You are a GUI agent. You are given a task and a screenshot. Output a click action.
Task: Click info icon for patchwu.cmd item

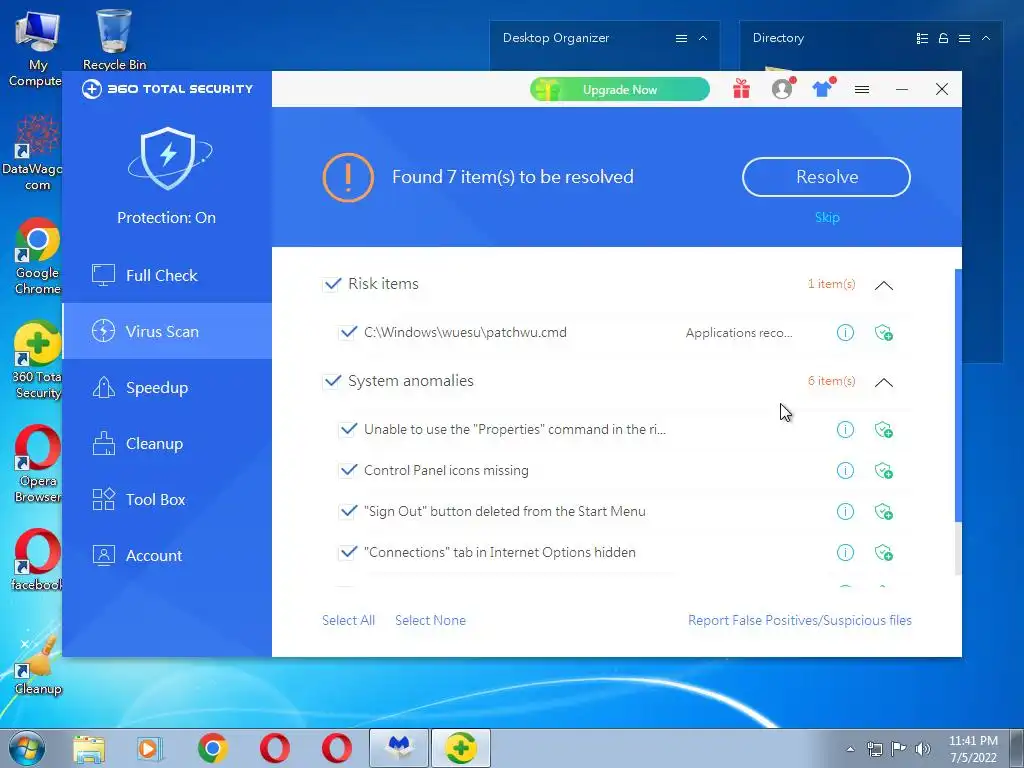[x=845, y=332]
